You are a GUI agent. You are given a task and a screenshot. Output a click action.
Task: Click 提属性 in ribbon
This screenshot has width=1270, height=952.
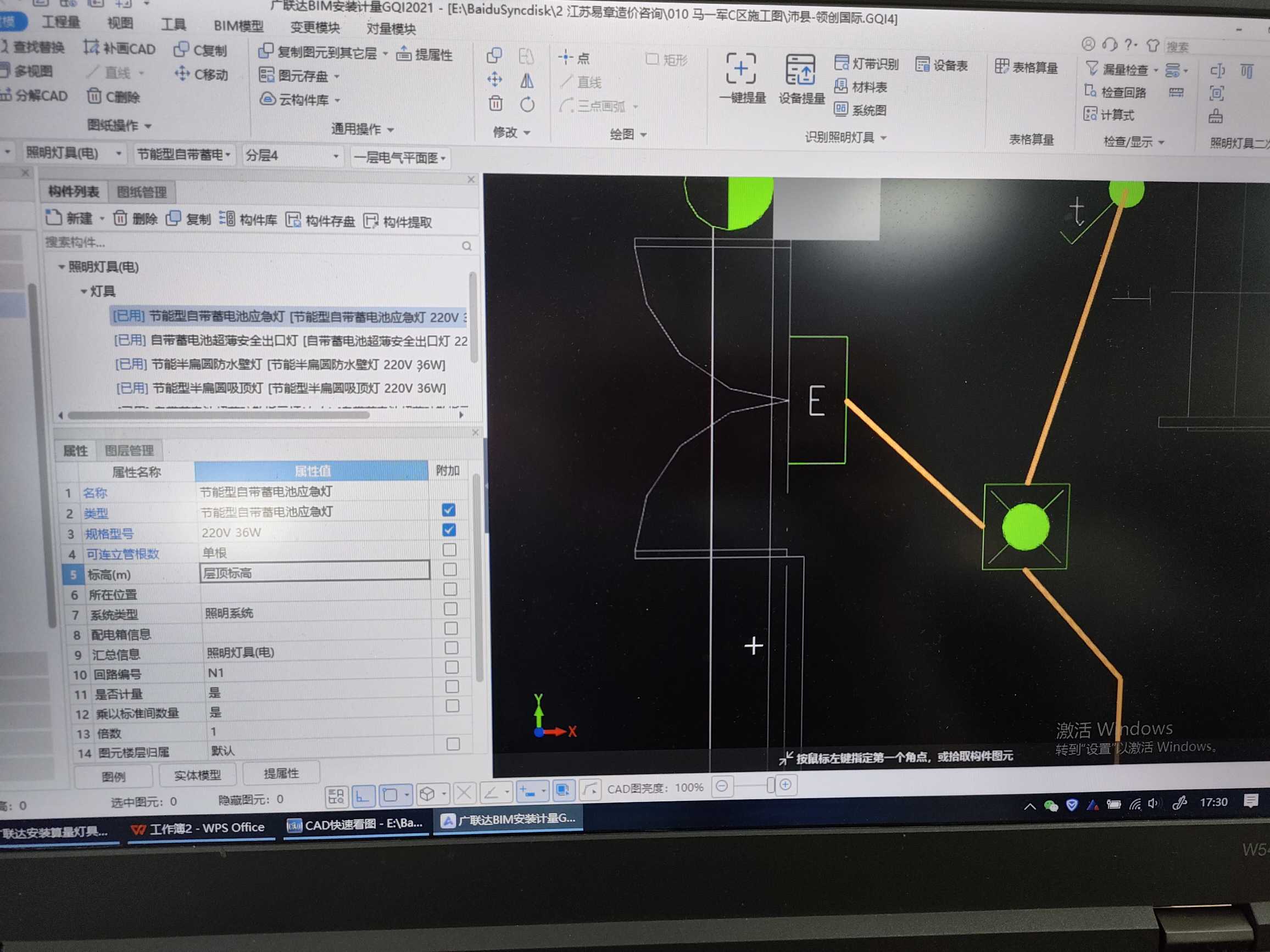coord(424,54)
